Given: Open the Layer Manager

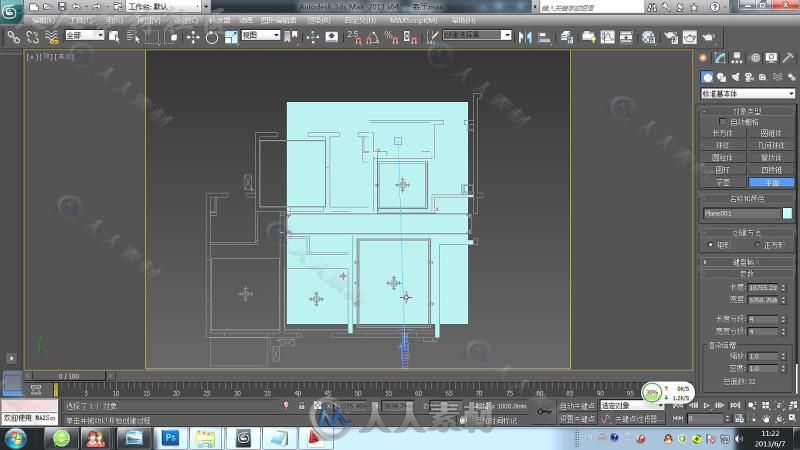Looking at the screenshot, I should (x=567, y=37).
